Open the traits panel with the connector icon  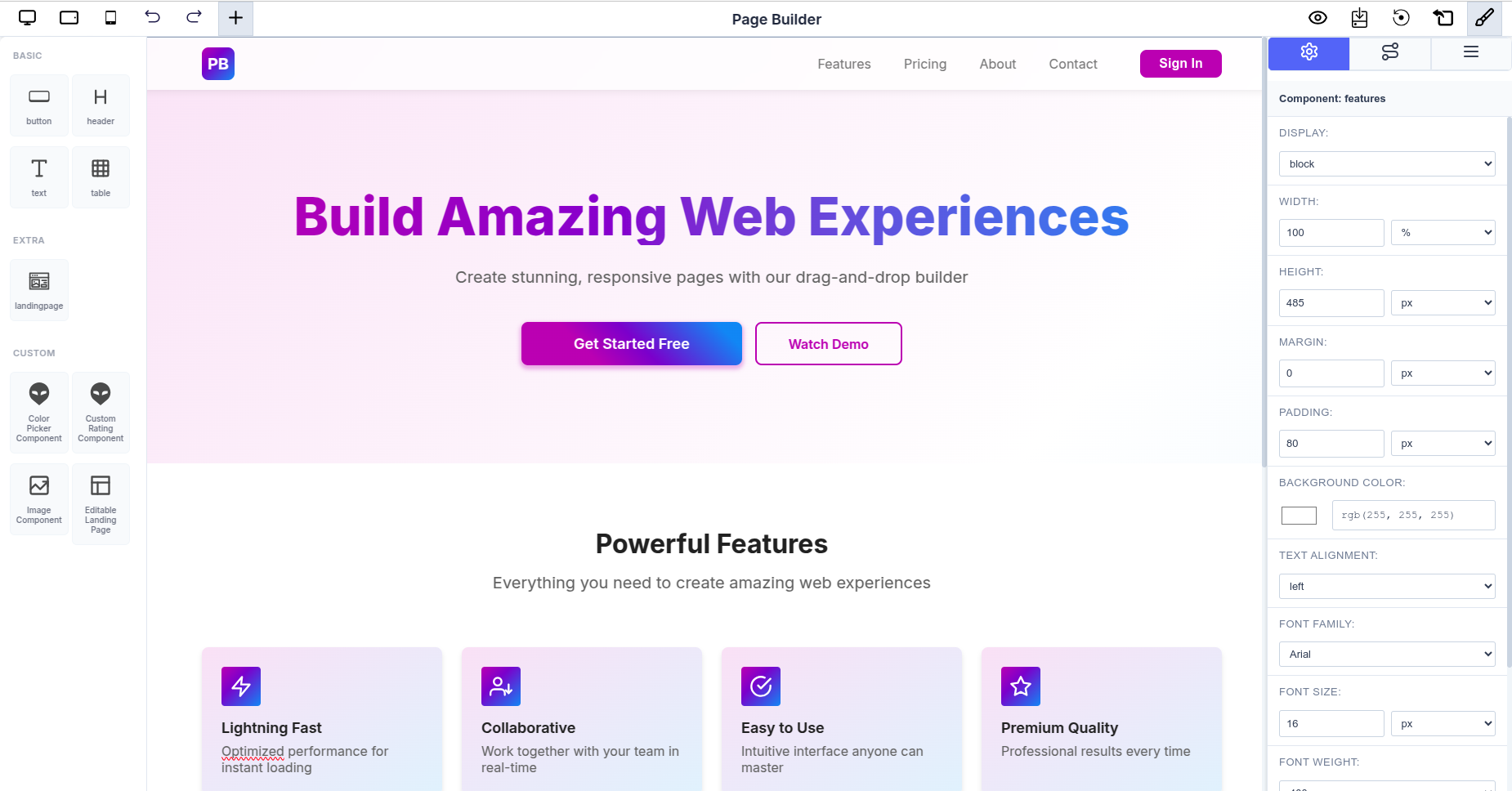(x=1389, y=52)
